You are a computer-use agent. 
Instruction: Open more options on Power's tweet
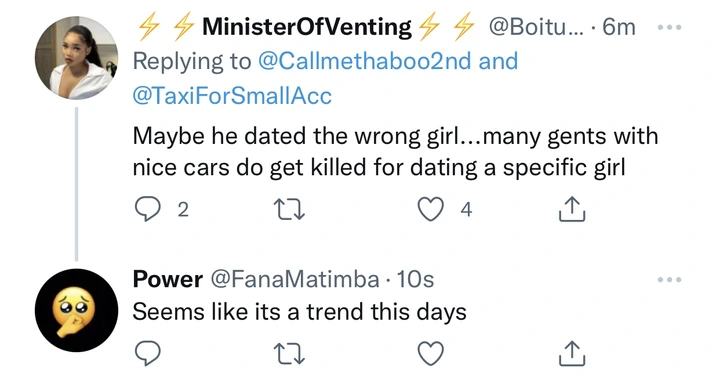click(x=669, y=280)
